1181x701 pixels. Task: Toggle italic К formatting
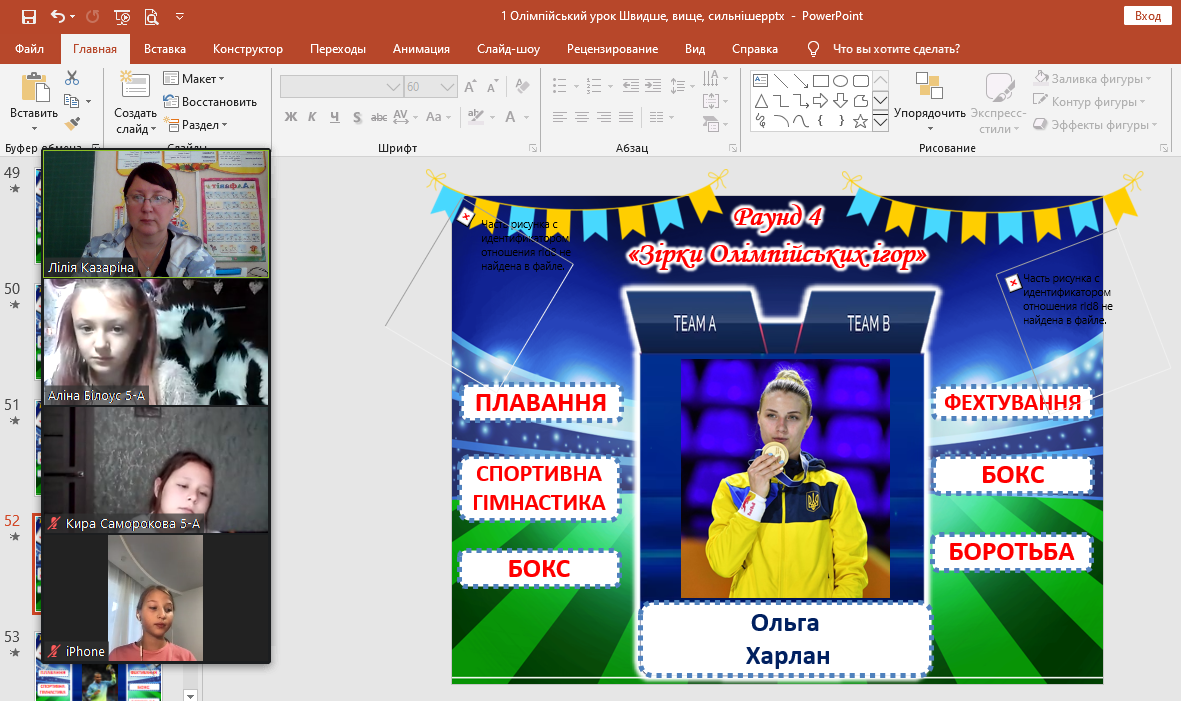[313, 117]
